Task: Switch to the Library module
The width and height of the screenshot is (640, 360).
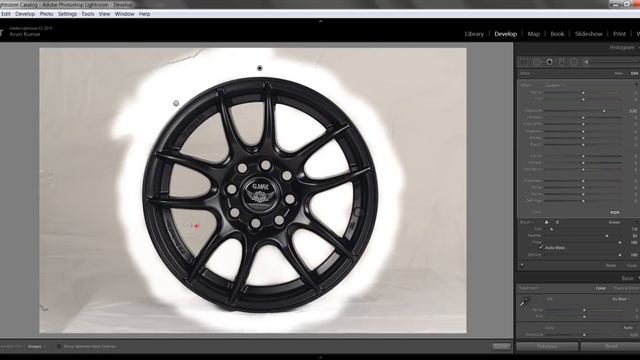Action: pos(474,34)
